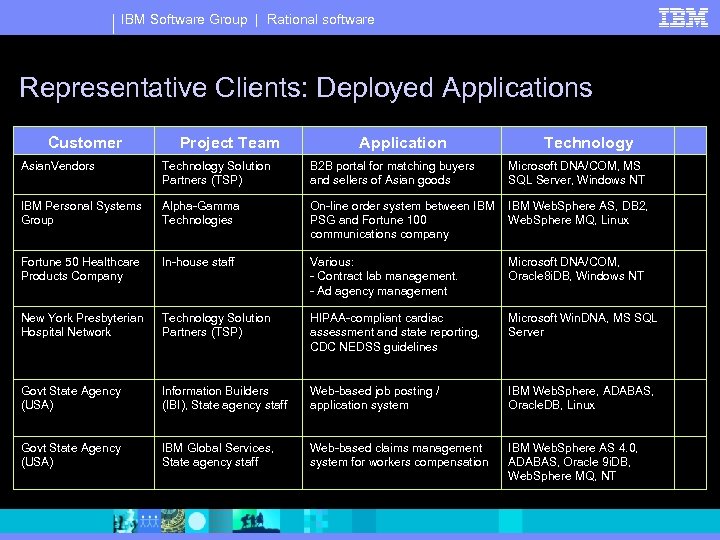This screenshot has width=720, height=540.
Task: Select 'Information Builders (IBI), State agency staff' cell
Action: pyautogui.click(x=229, y=408)
